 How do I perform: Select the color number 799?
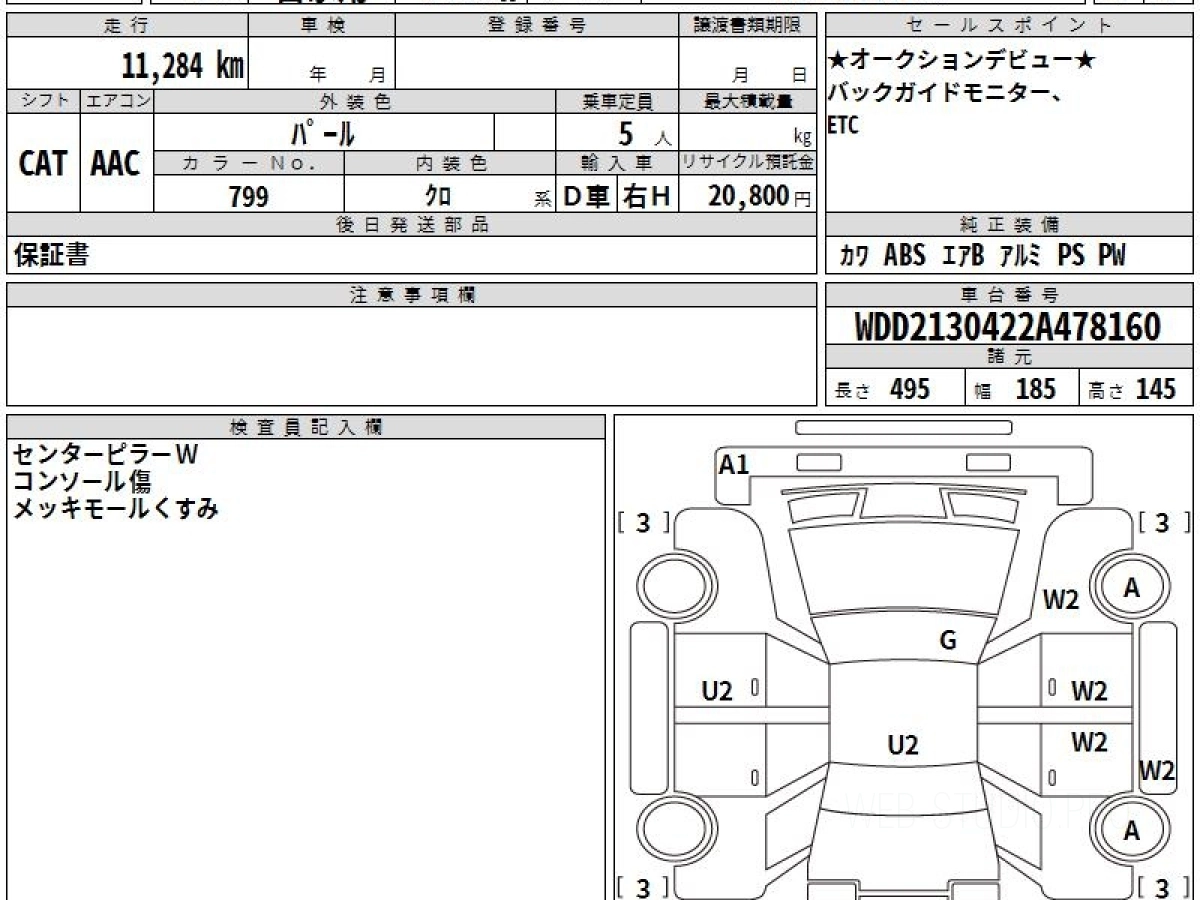[249, 197]
